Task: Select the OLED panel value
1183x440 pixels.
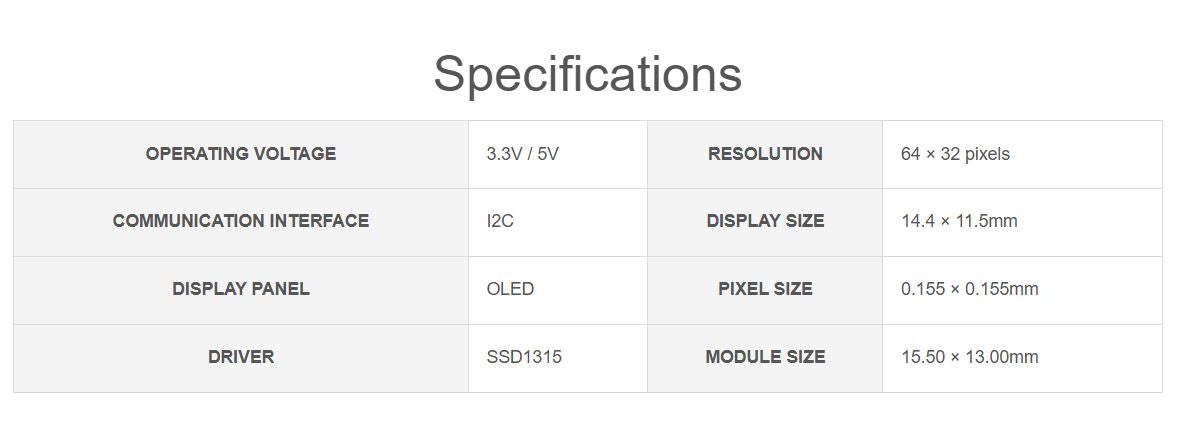Action: click(x=510, y=289)
